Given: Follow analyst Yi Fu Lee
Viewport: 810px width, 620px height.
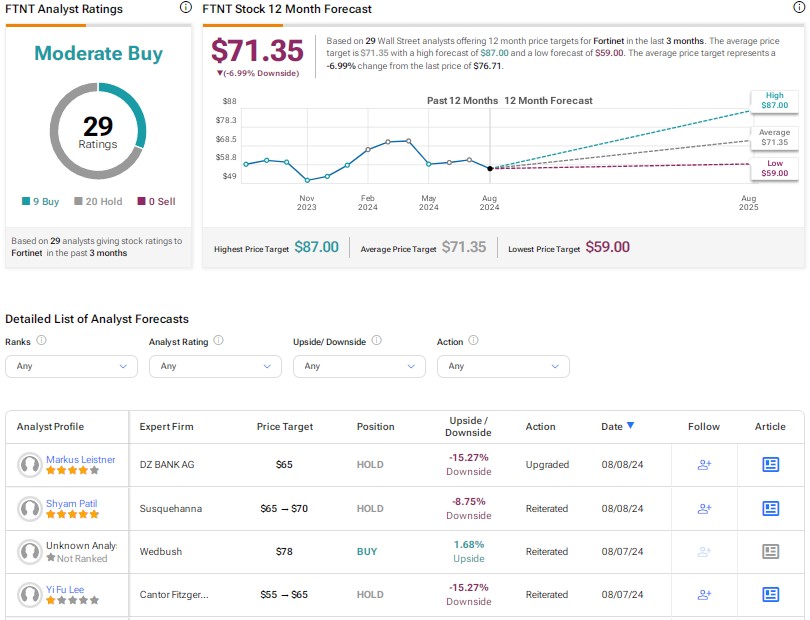Looking at the screenshot, I should [x=704, y=594].
